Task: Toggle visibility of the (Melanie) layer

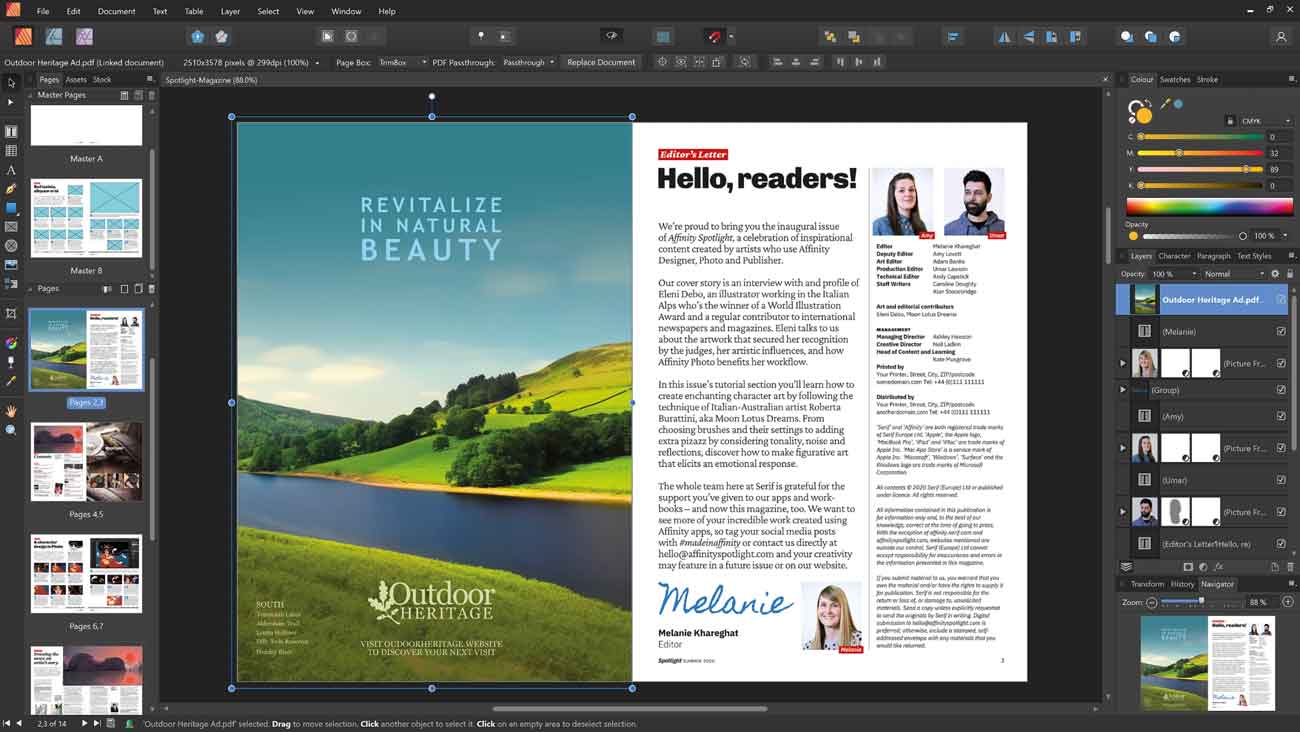Action: (x=1281, y=330)
